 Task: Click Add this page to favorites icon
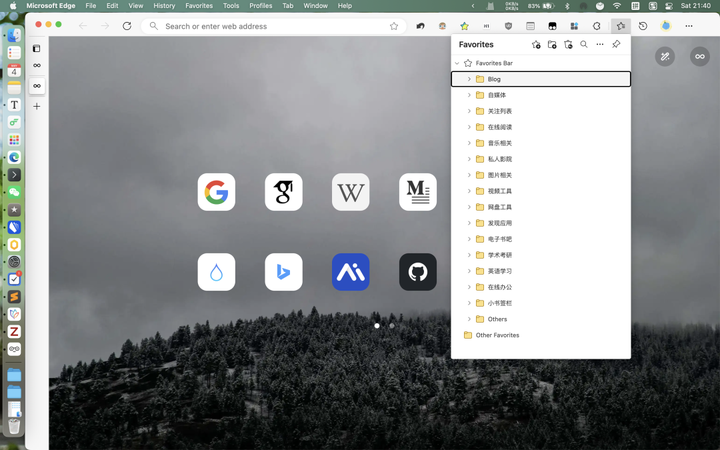(x=535, y=45)
